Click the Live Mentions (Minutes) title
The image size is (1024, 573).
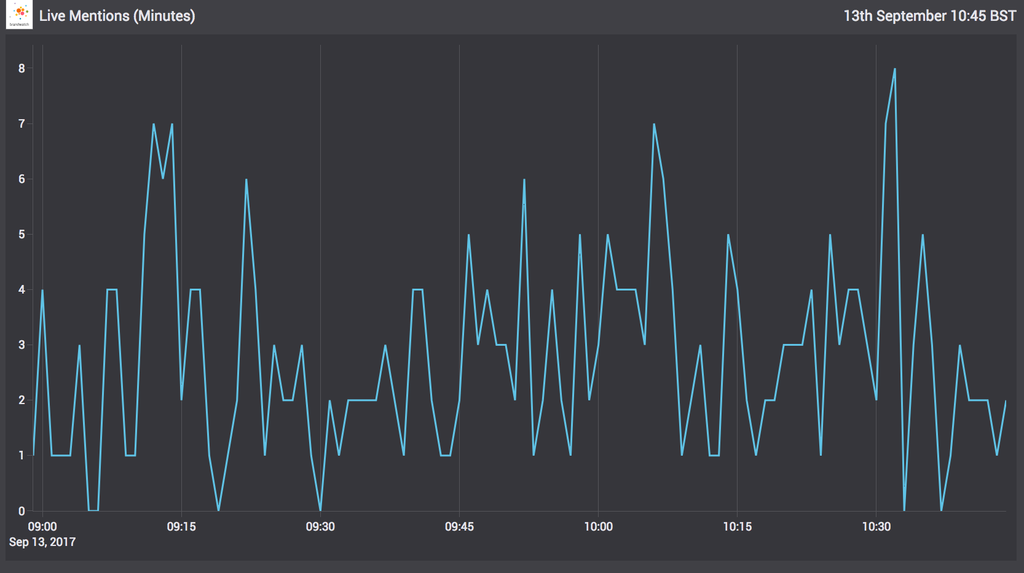tap(117, 16)
